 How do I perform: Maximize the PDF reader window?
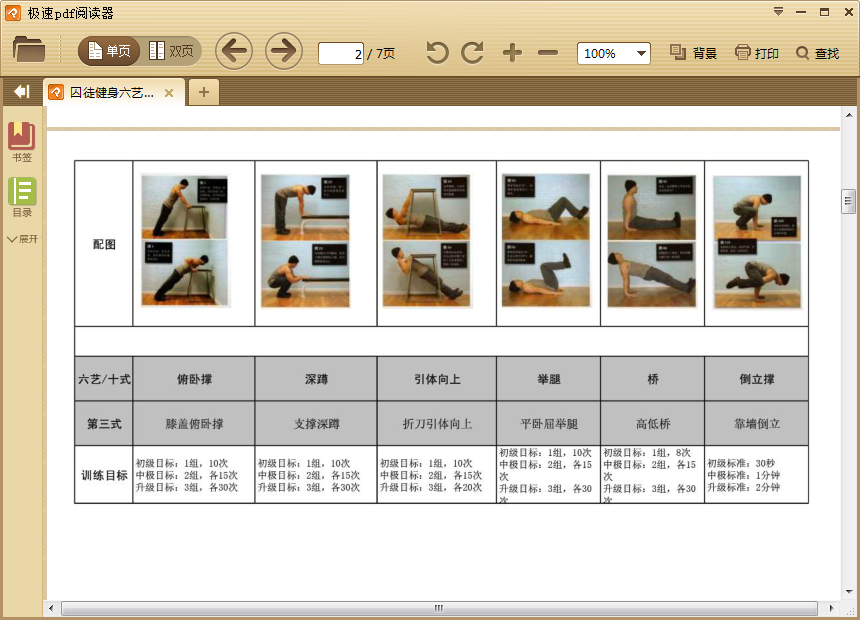point(824,12)
